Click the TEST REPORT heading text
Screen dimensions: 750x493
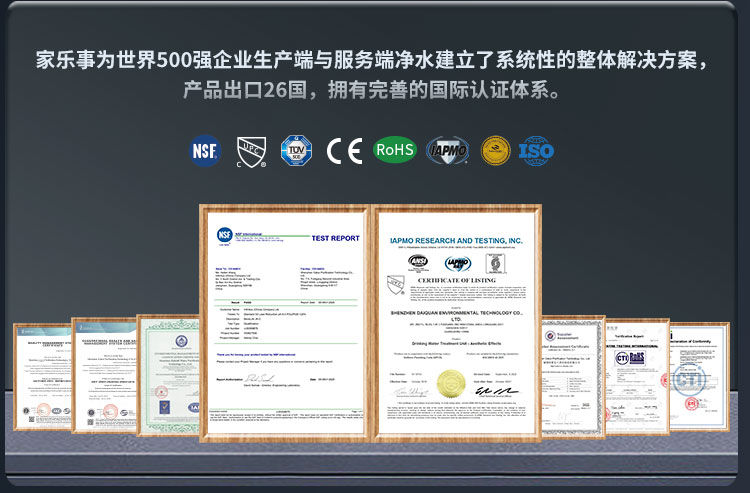coord(335,238)
